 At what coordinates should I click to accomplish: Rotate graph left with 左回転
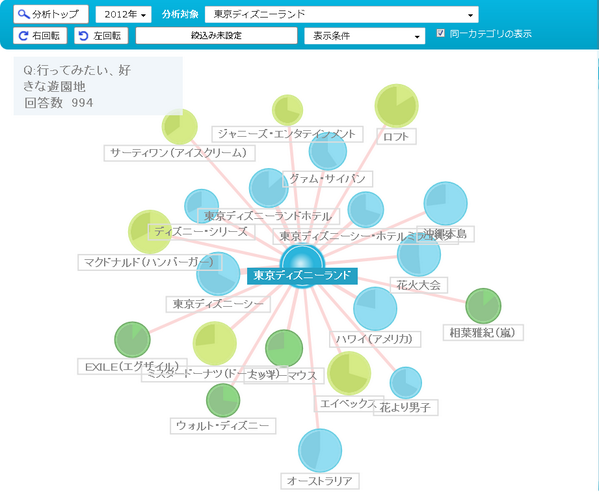(x=101, y=36)
